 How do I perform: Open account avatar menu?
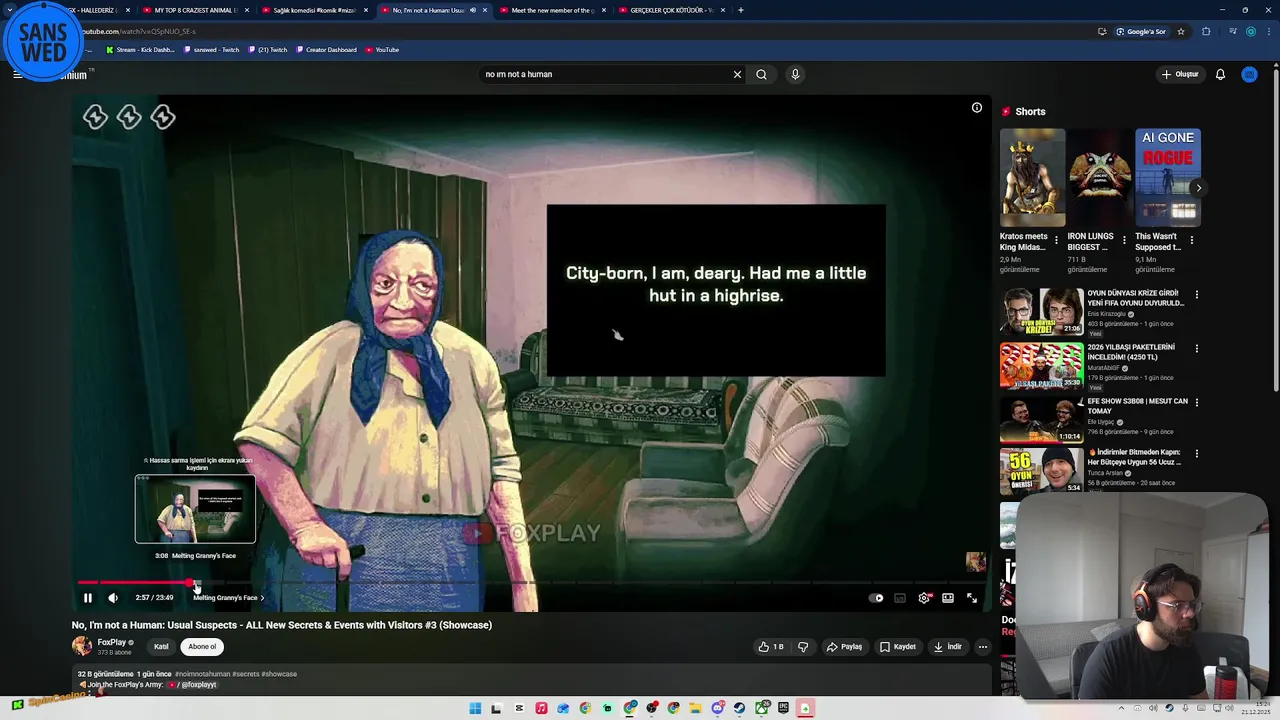[x=1249, y=74]
